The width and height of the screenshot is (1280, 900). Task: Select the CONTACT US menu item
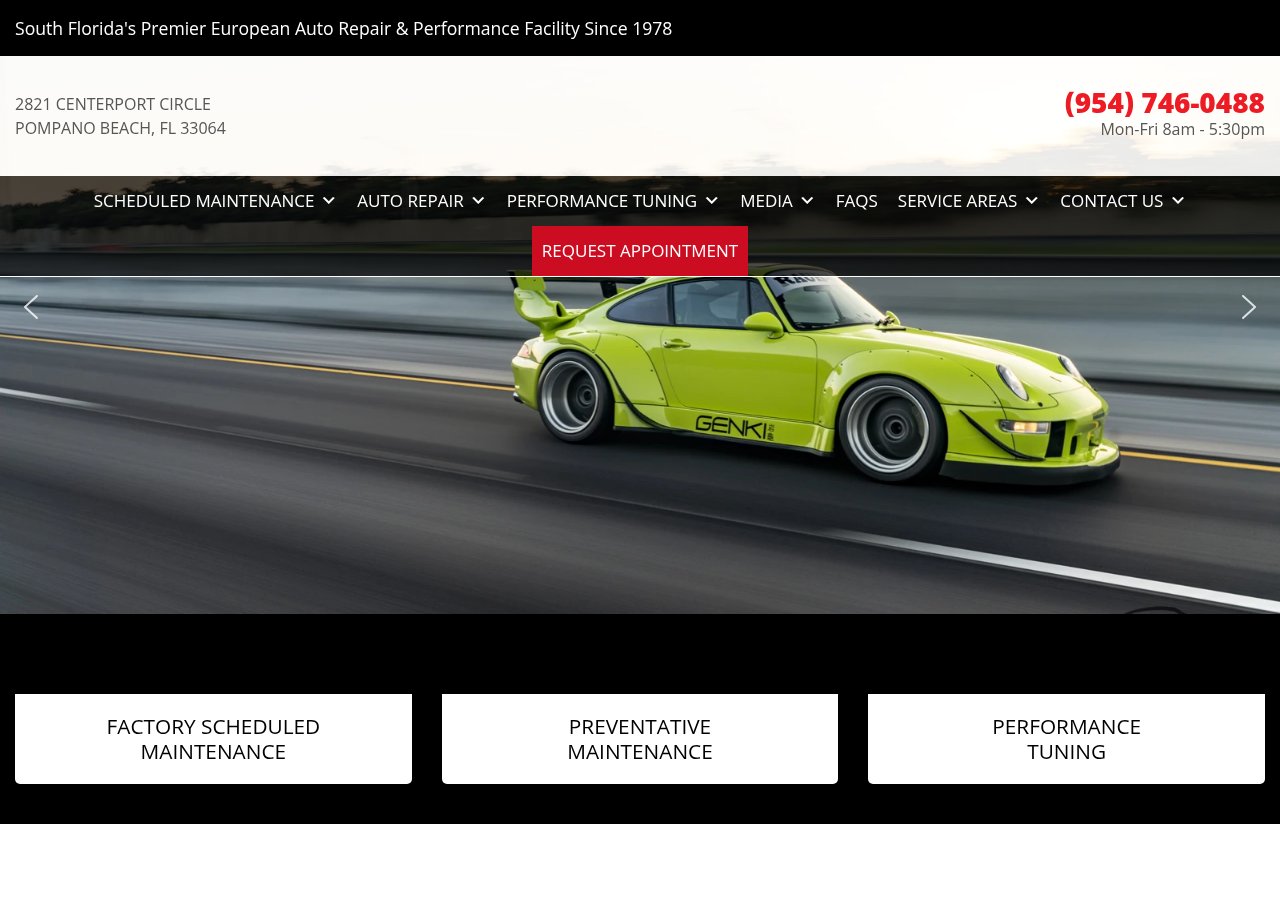coord(1111,200)
